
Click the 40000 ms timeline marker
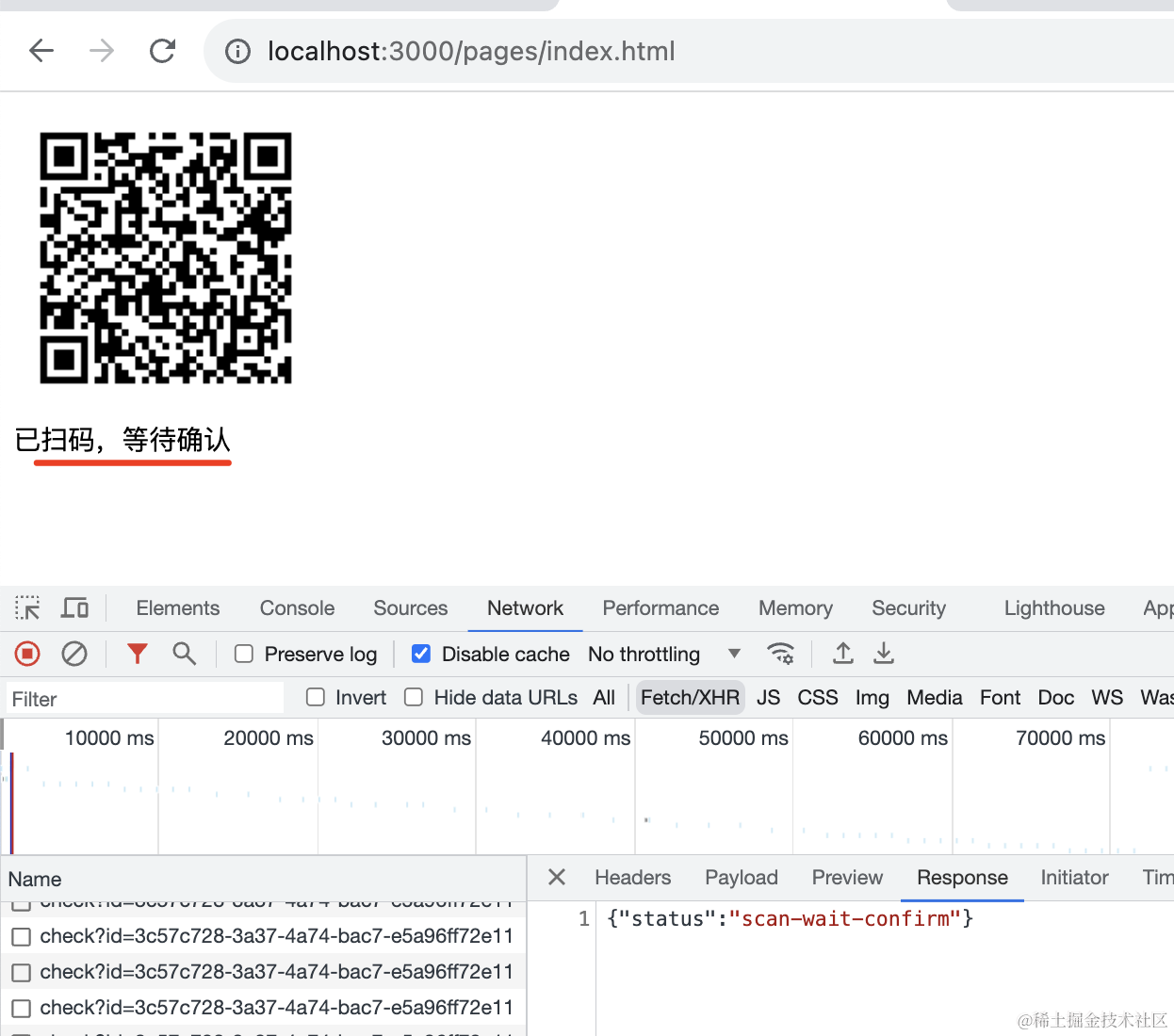(585, 738)
